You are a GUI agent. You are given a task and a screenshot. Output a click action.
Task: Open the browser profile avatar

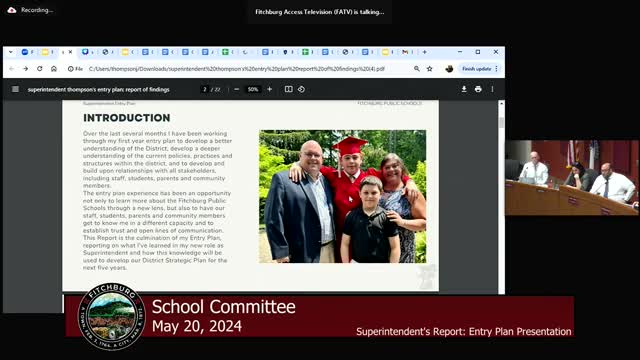(x=449, y=69)
